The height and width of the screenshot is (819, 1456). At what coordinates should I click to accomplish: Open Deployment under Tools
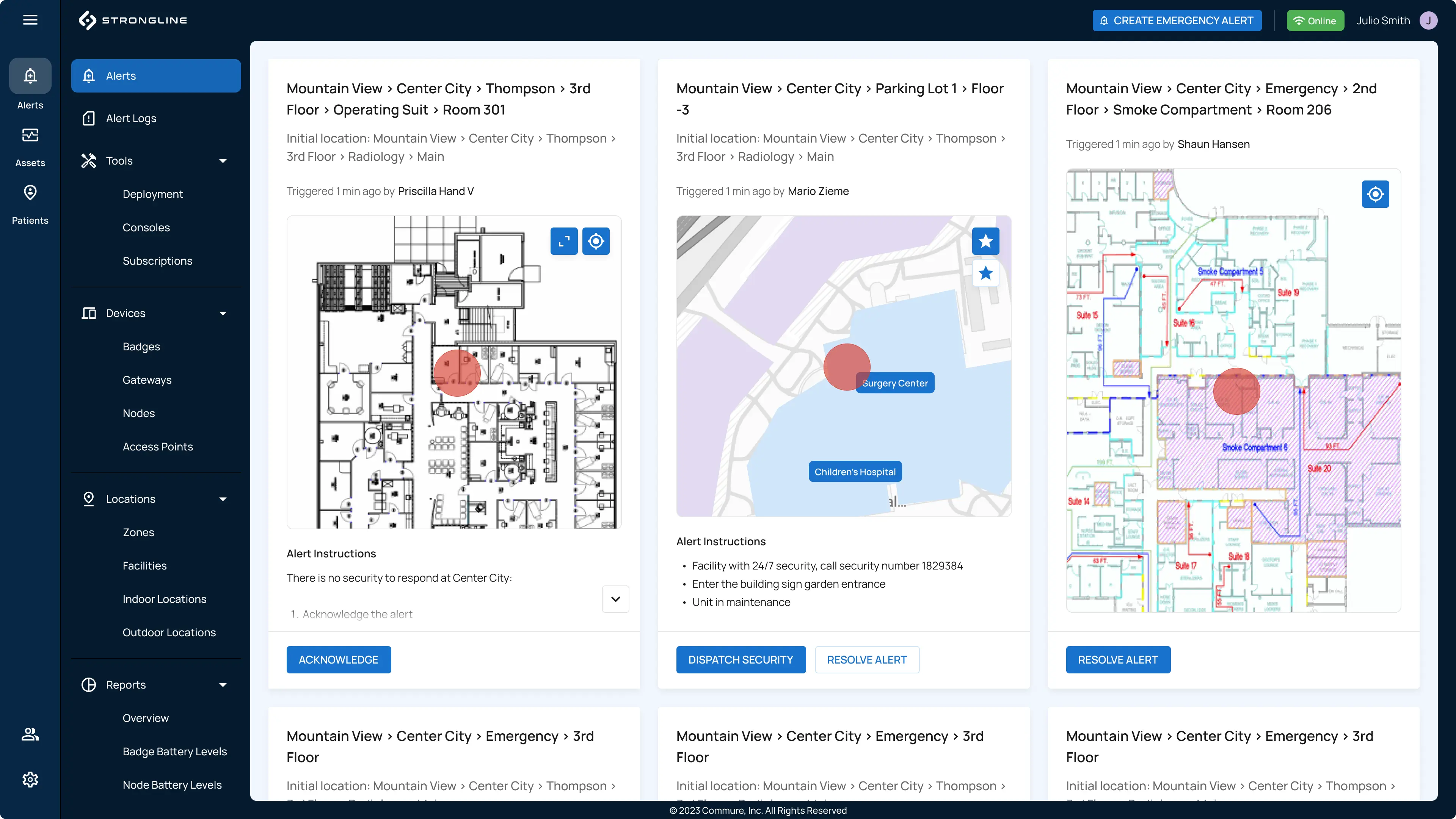click(152, 194)
